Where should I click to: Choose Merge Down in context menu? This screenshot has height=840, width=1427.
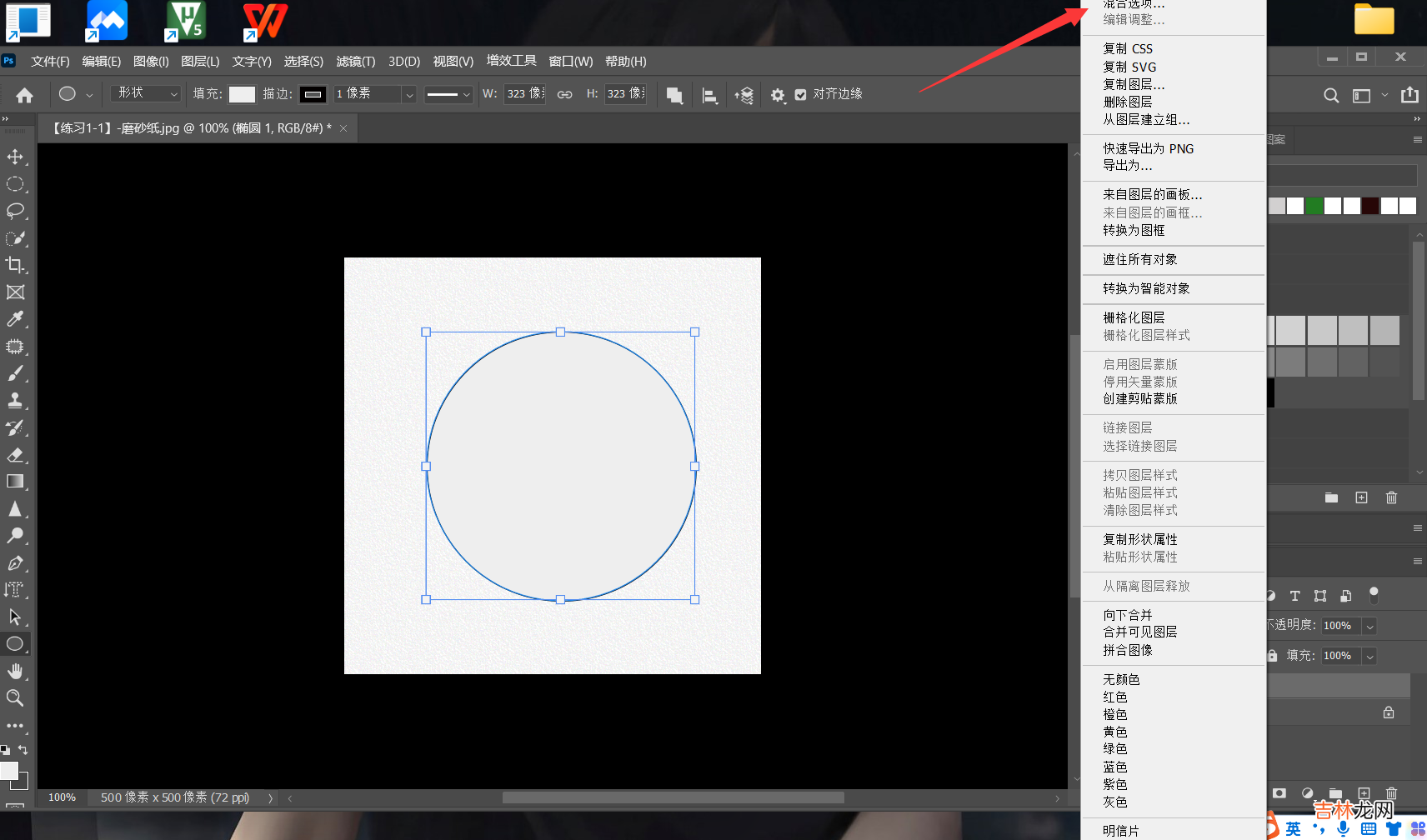(x=1127, y=615)
